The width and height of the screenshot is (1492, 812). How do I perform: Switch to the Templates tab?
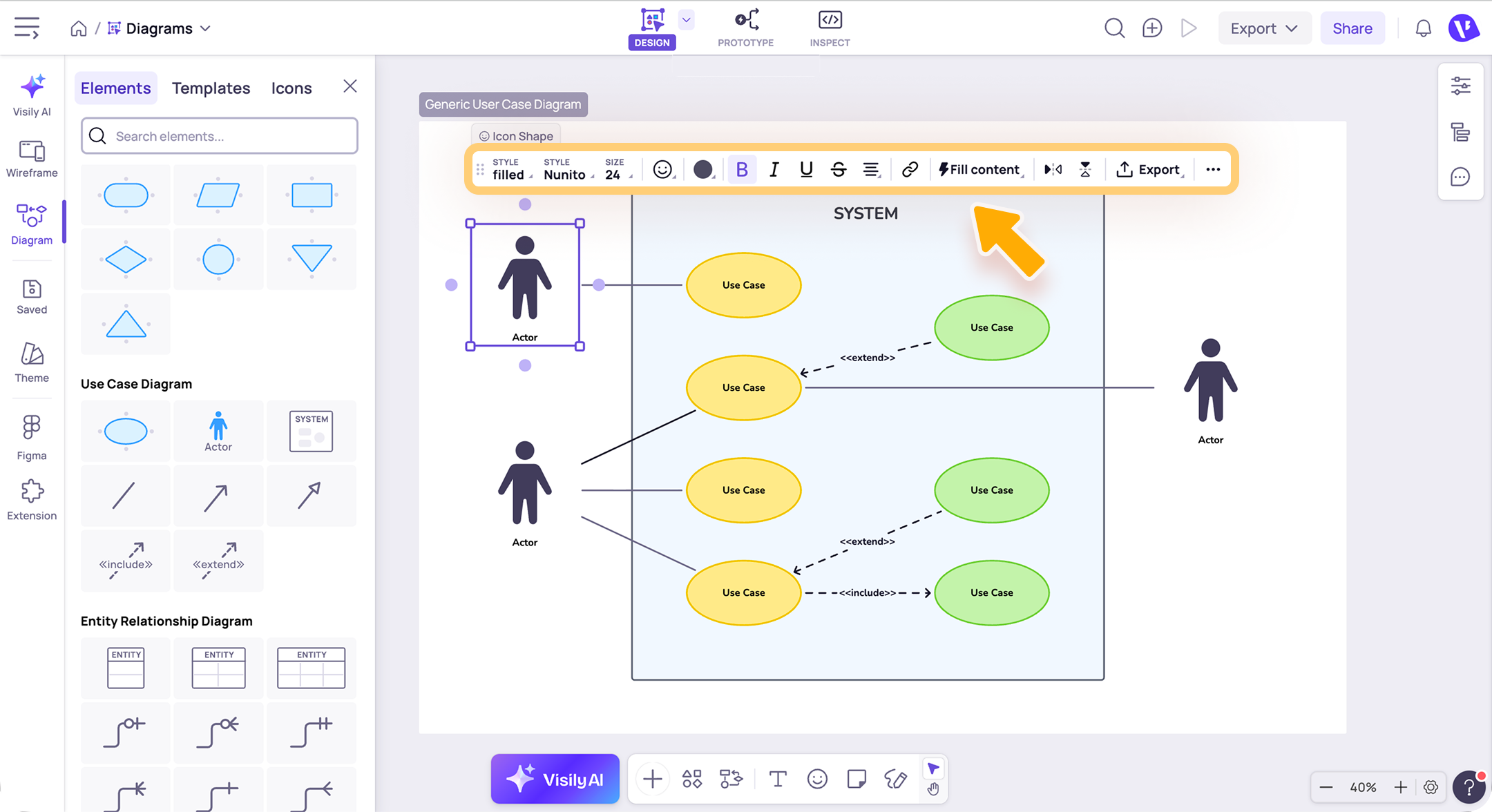tap(211, 88)
